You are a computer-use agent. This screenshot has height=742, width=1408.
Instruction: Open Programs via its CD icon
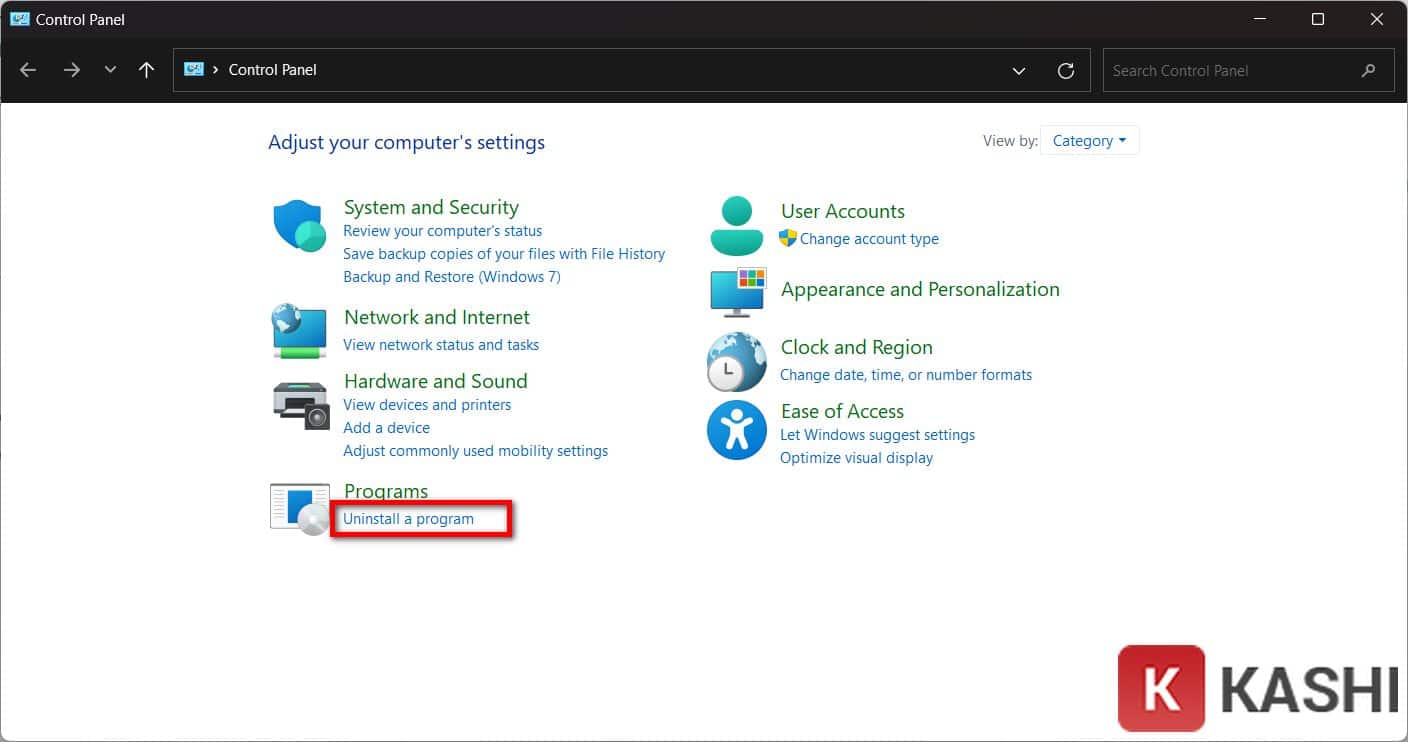click(x=298, y=506)
